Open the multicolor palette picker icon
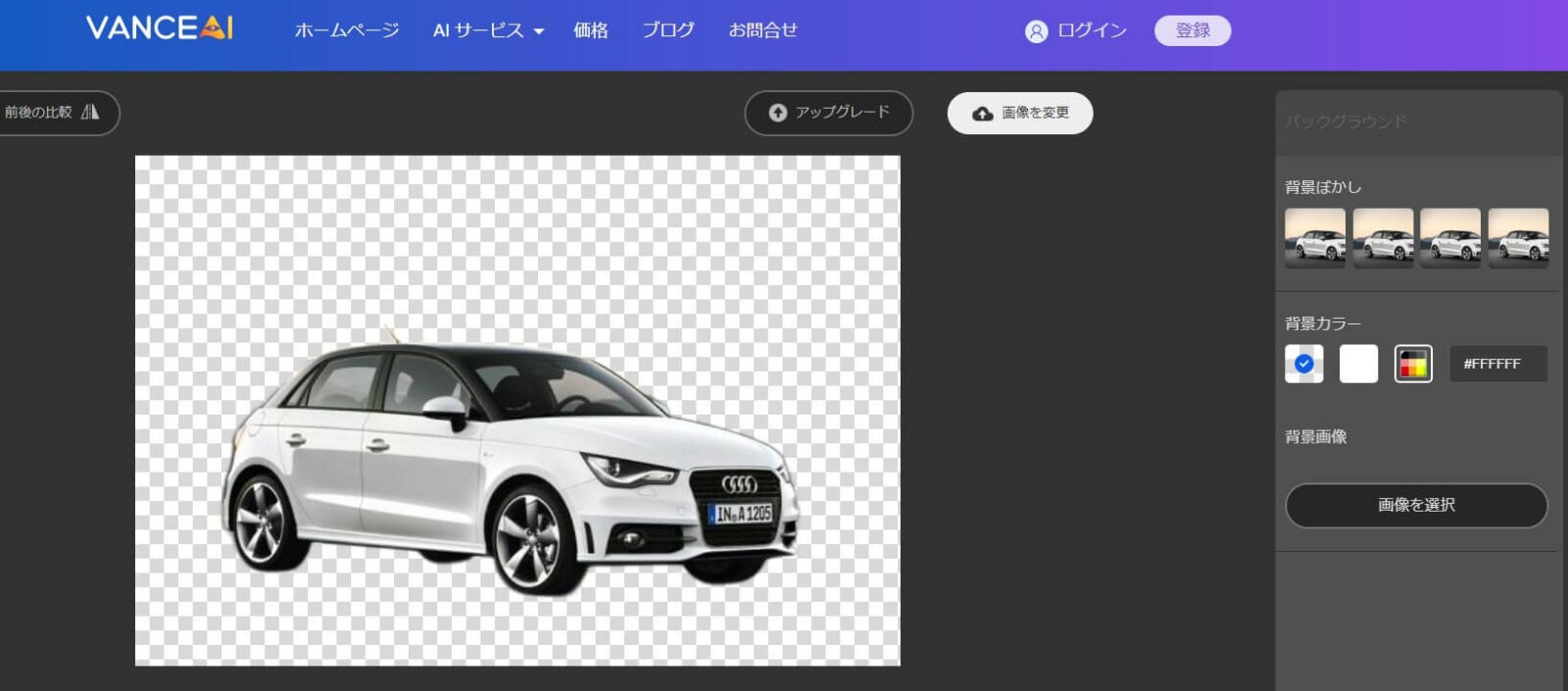This screenshot has height=691, width=1568. click(1412, 364)
